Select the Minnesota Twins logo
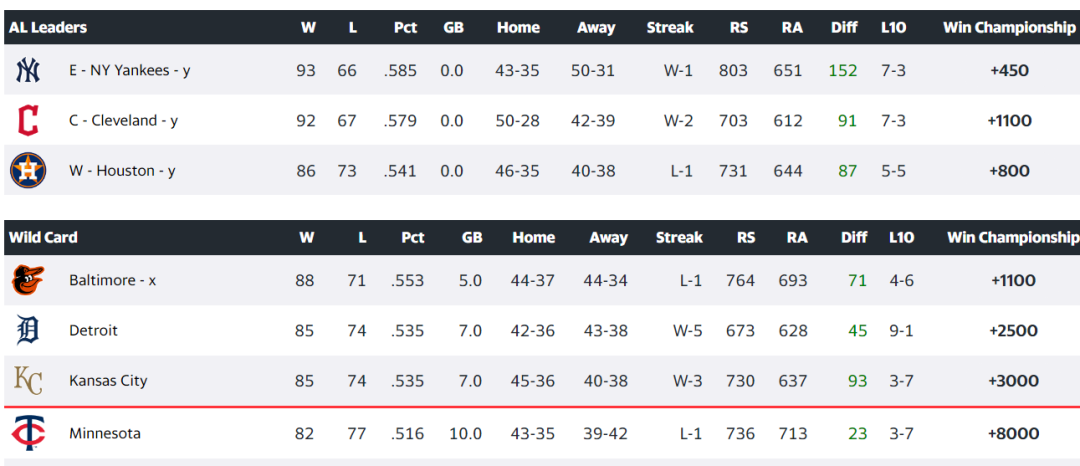The width and height of the screenshot is (1080, 466). point(28,434)
